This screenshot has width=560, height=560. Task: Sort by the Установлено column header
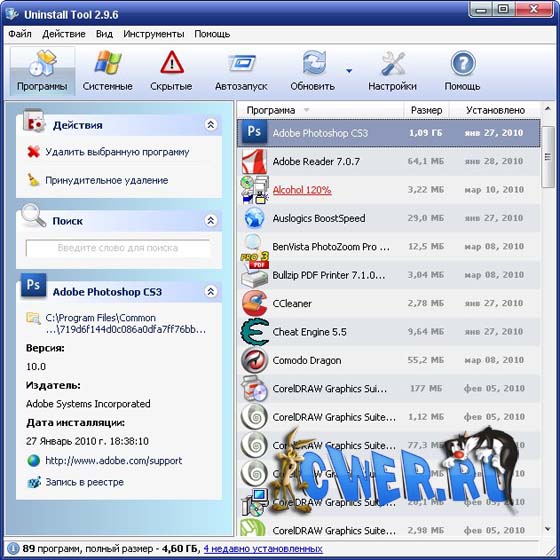tap(495, 110)
